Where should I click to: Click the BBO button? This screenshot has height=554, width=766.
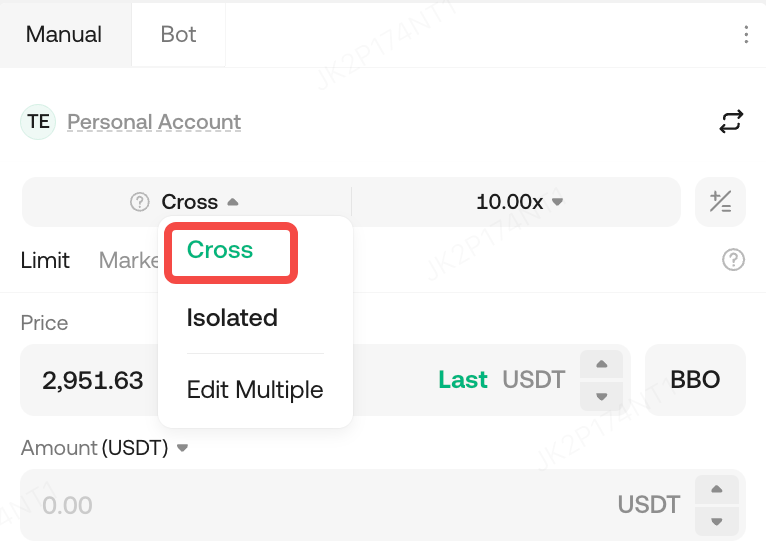(x=695, y=380)
